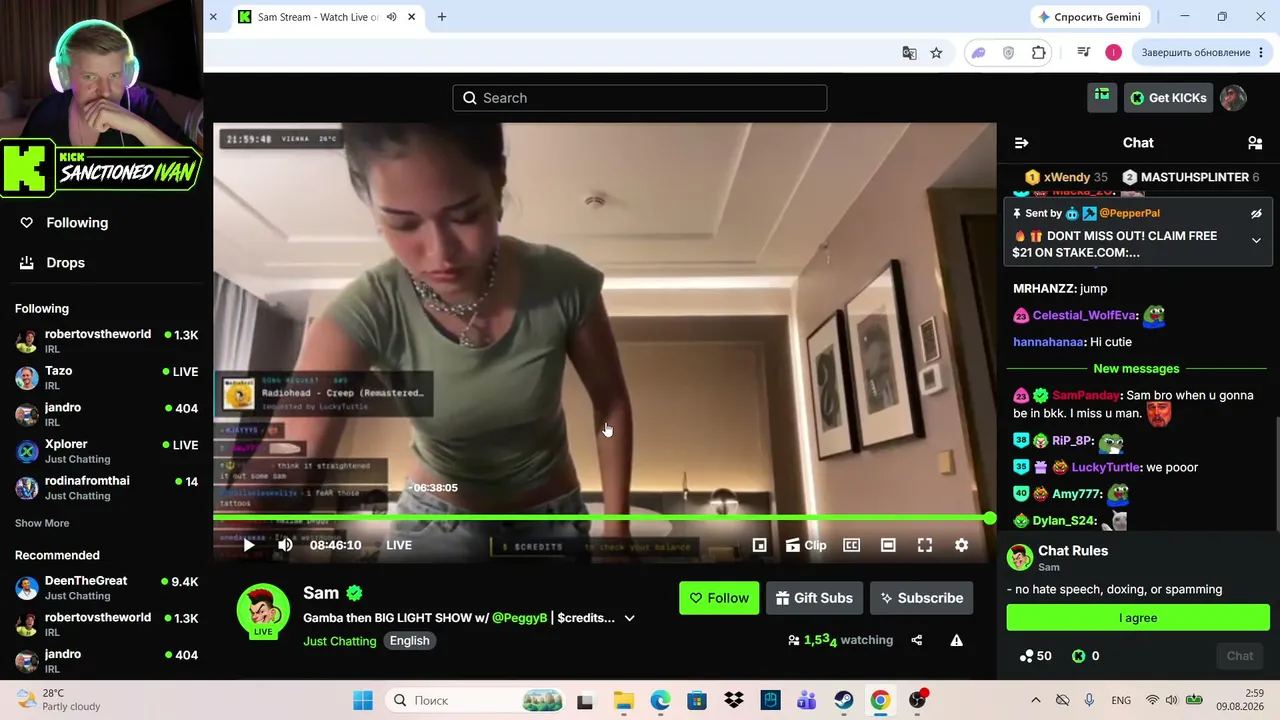The image size is (1280, 720).
Task: Open the Ask Gemini button
Action: 1089,17
